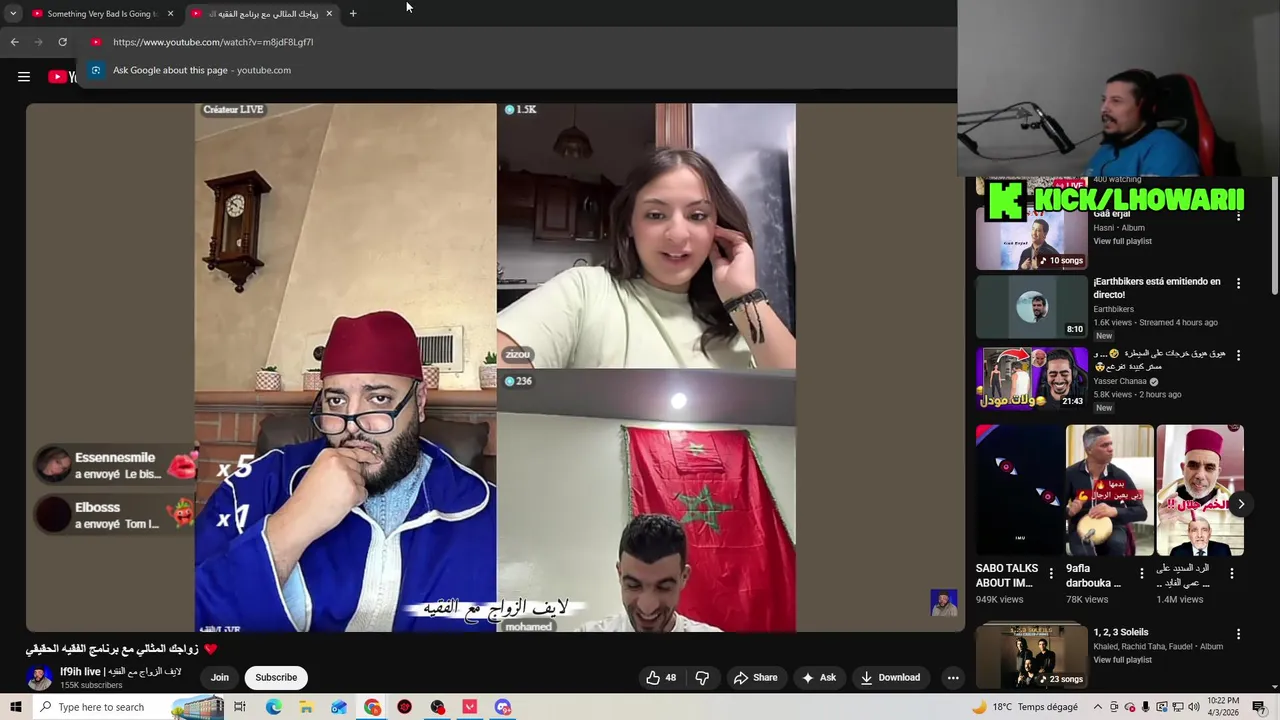Open '1, 2, 3 Soleils' album thumbnail
The image size is (1280, 720).
[1031, 655]
